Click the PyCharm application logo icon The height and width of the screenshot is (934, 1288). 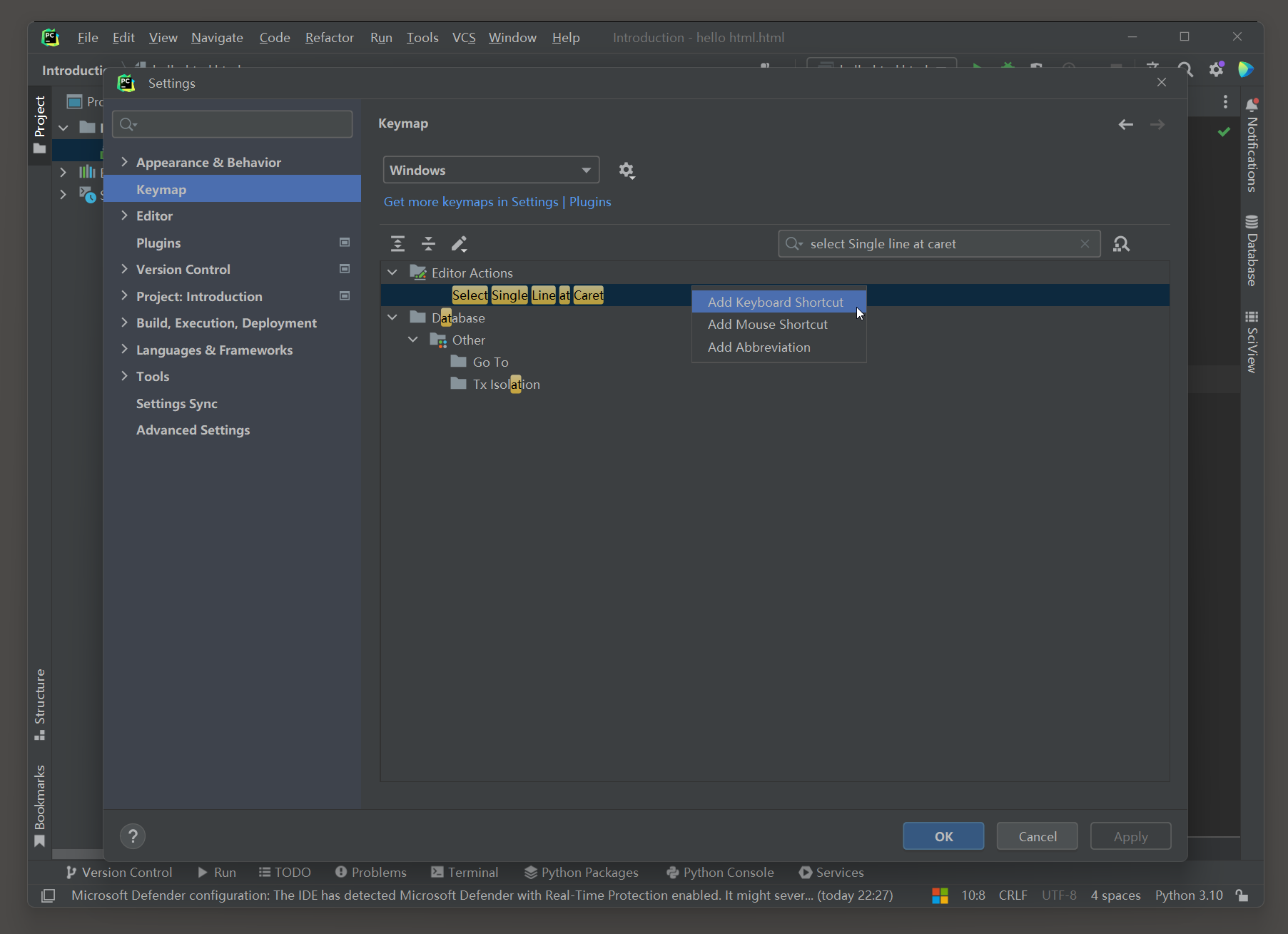[x=50, y=37]
